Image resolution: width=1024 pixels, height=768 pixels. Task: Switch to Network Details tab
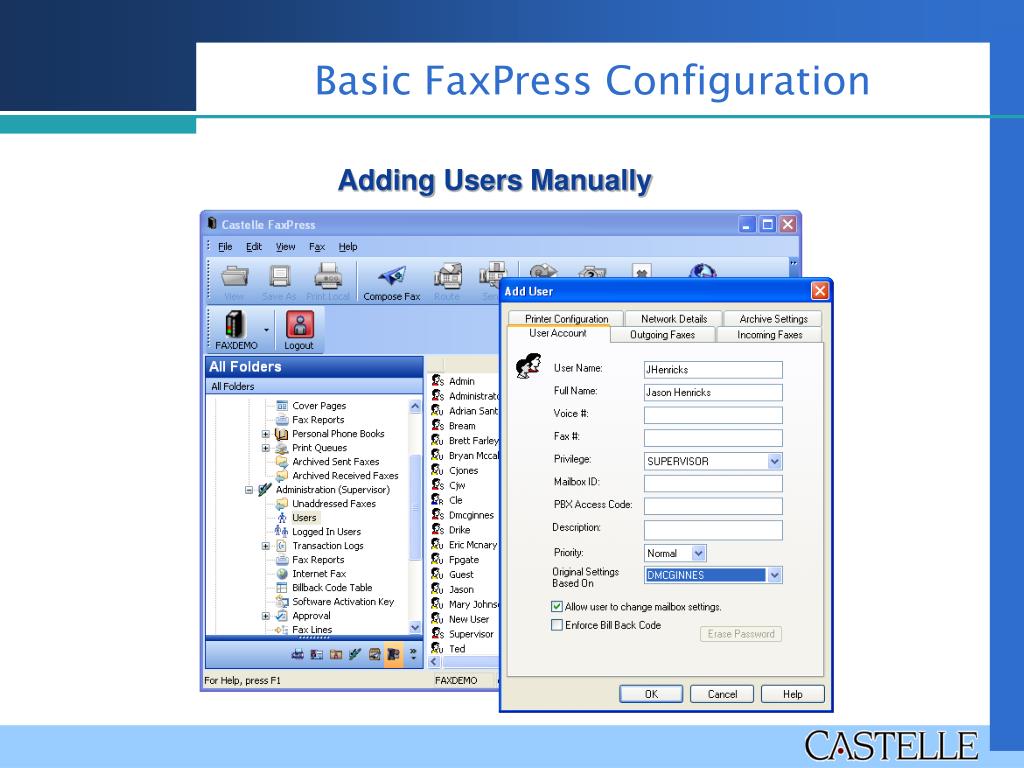(674, 319)
